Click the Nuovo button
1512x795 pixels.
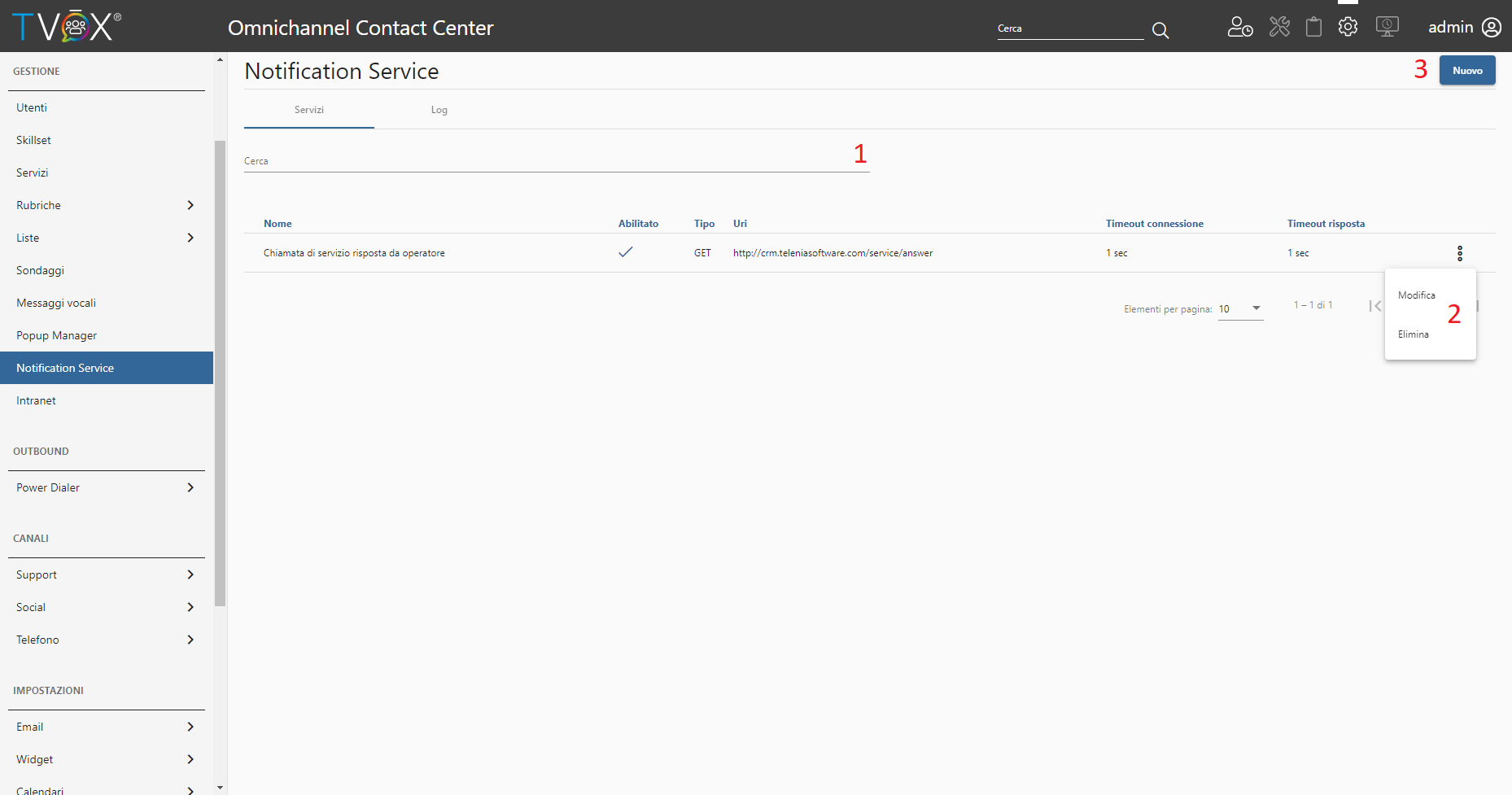tap(1467, 71)
